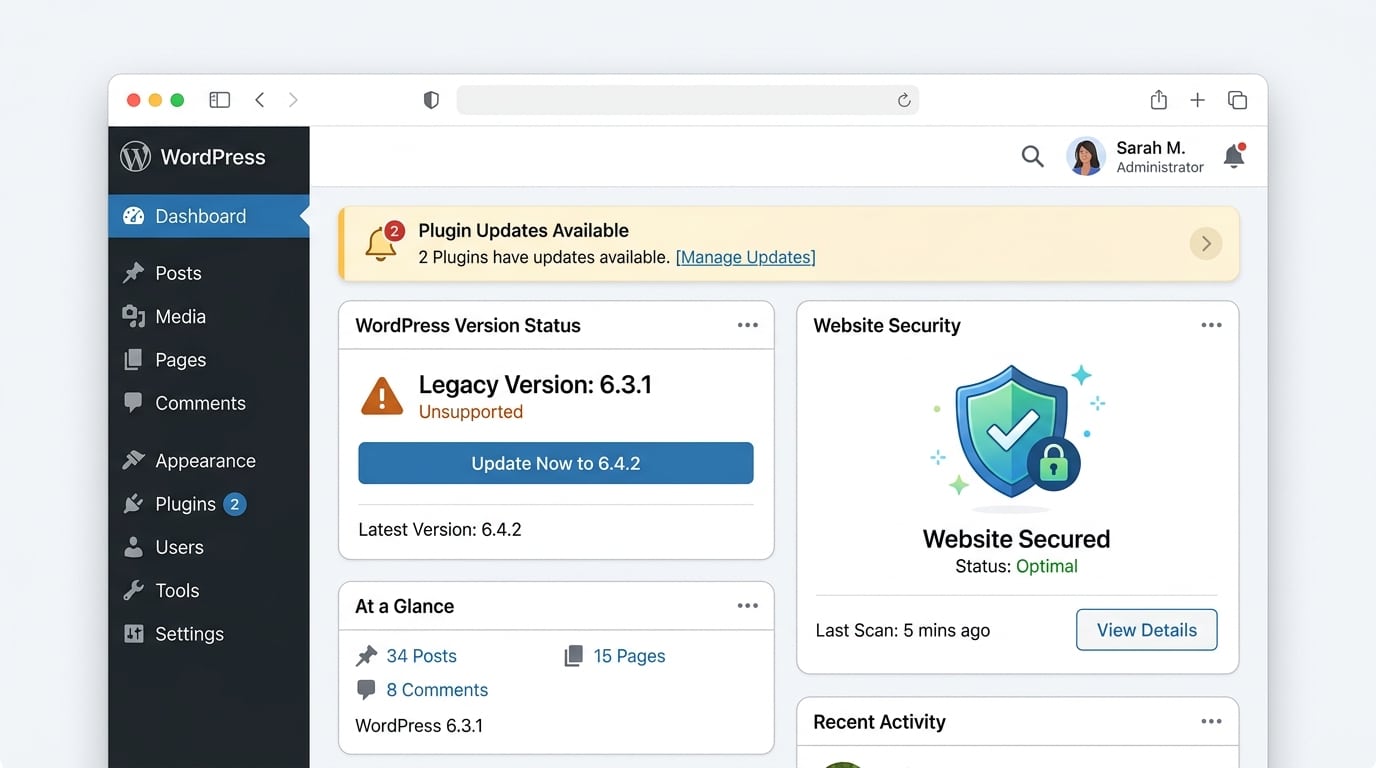Expand the Plugin Updates banner chevron
This screenshot has height=768, width=1376.
coord(1205,244)
